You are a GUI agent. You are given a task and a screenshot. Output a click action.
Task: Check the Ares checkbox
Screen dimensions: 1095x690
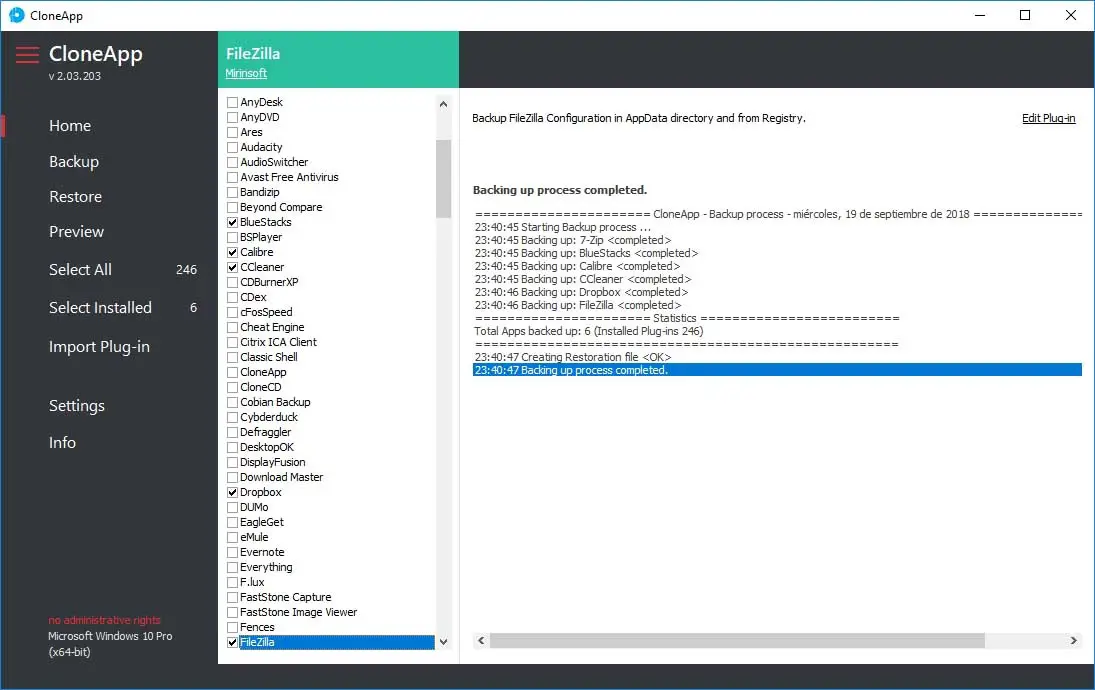233,133
